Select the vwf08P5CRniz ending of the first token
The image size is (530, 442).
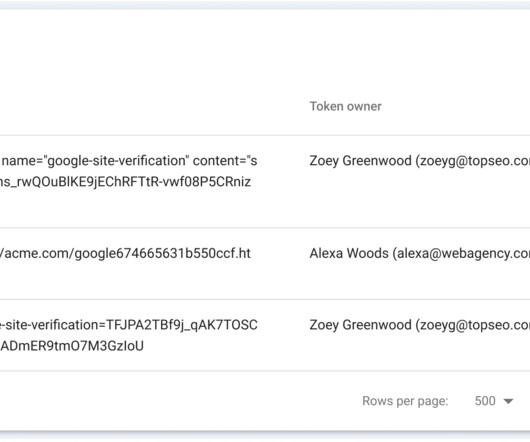click(207, 182)
